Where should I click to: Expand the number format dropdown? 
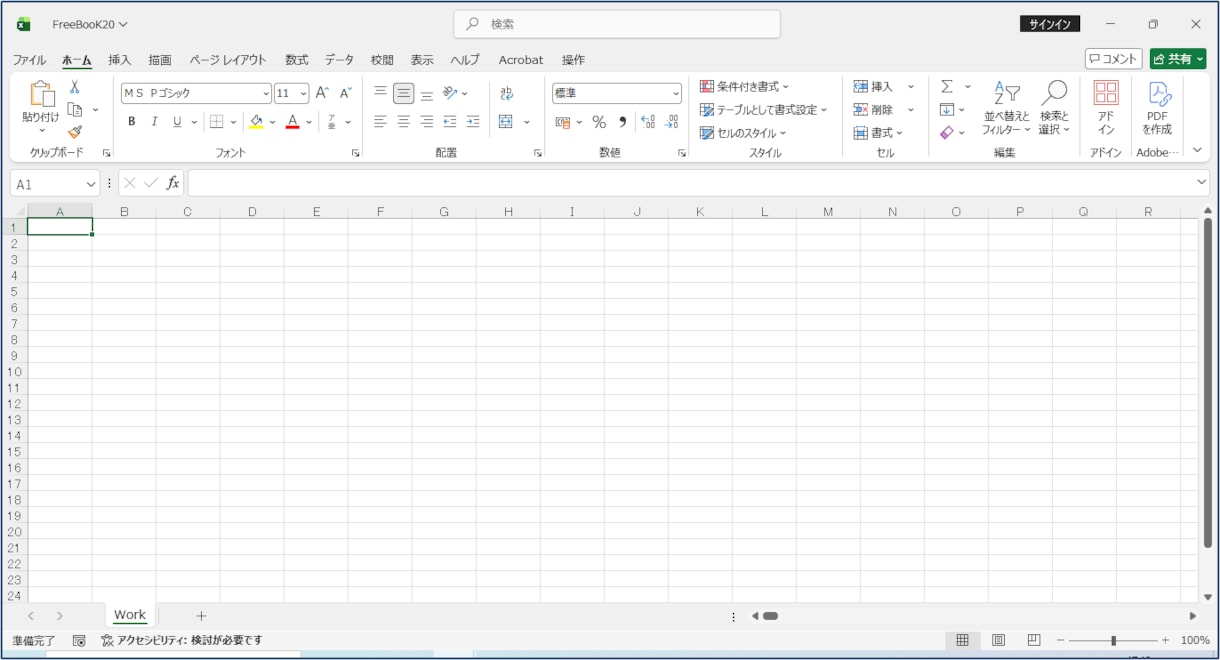(676, 93)
